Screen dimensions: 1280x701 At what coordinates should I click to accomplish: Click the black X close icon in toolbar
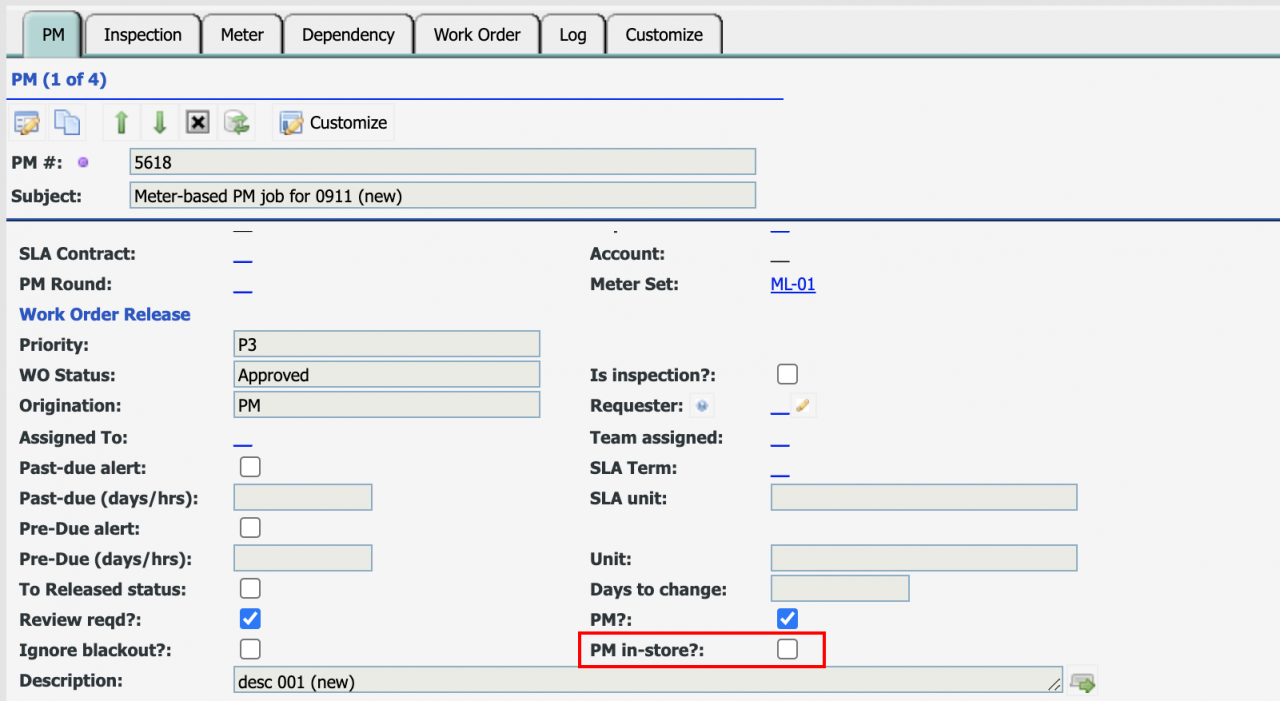[198, 123]
